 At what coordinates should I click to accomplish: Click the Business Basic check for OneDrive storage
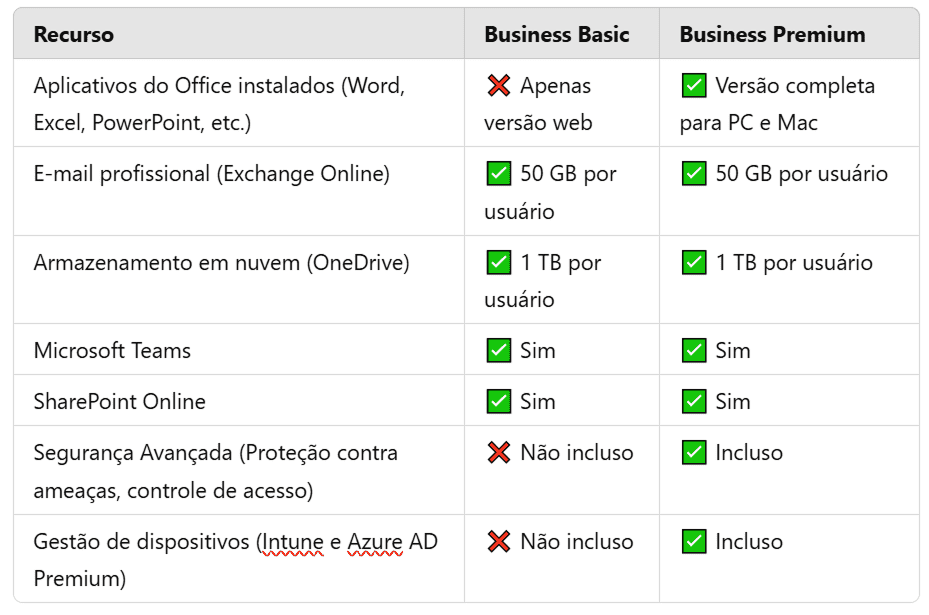point(498,263)
